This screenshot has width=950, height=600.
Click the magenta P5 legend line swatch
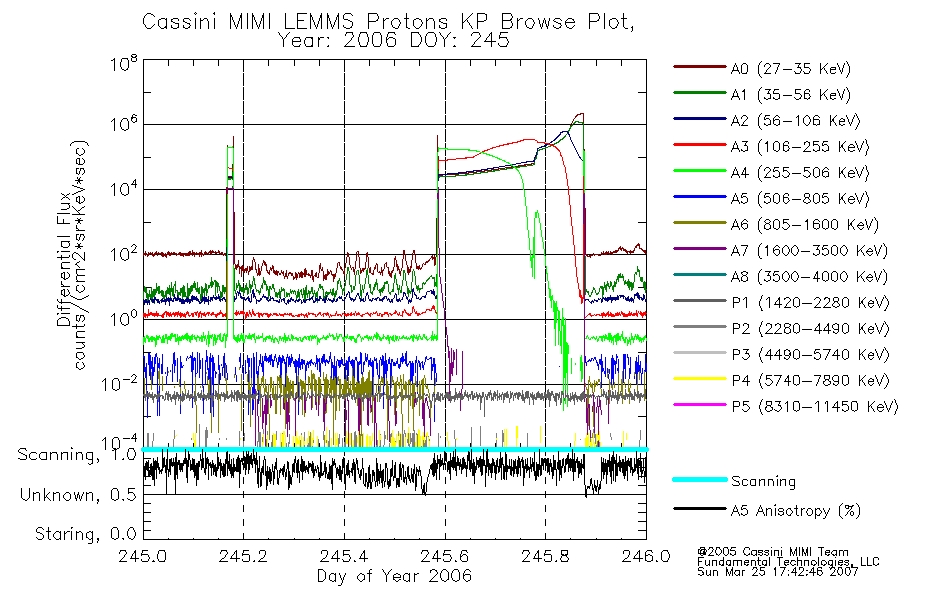pos(700,405)
